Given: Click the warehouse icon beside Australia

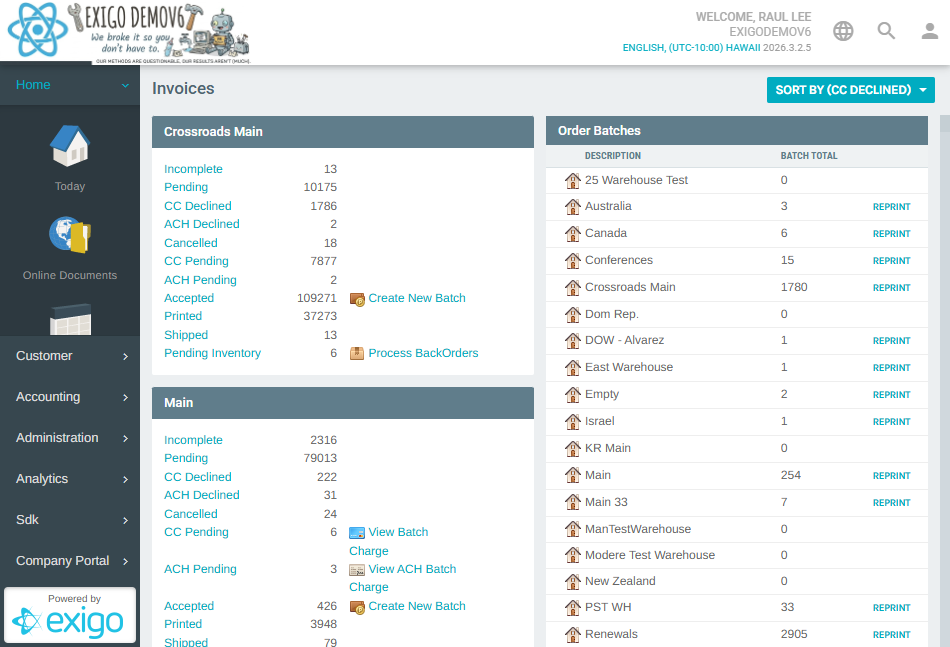Looking at the screenshot, I should (573, 206).
